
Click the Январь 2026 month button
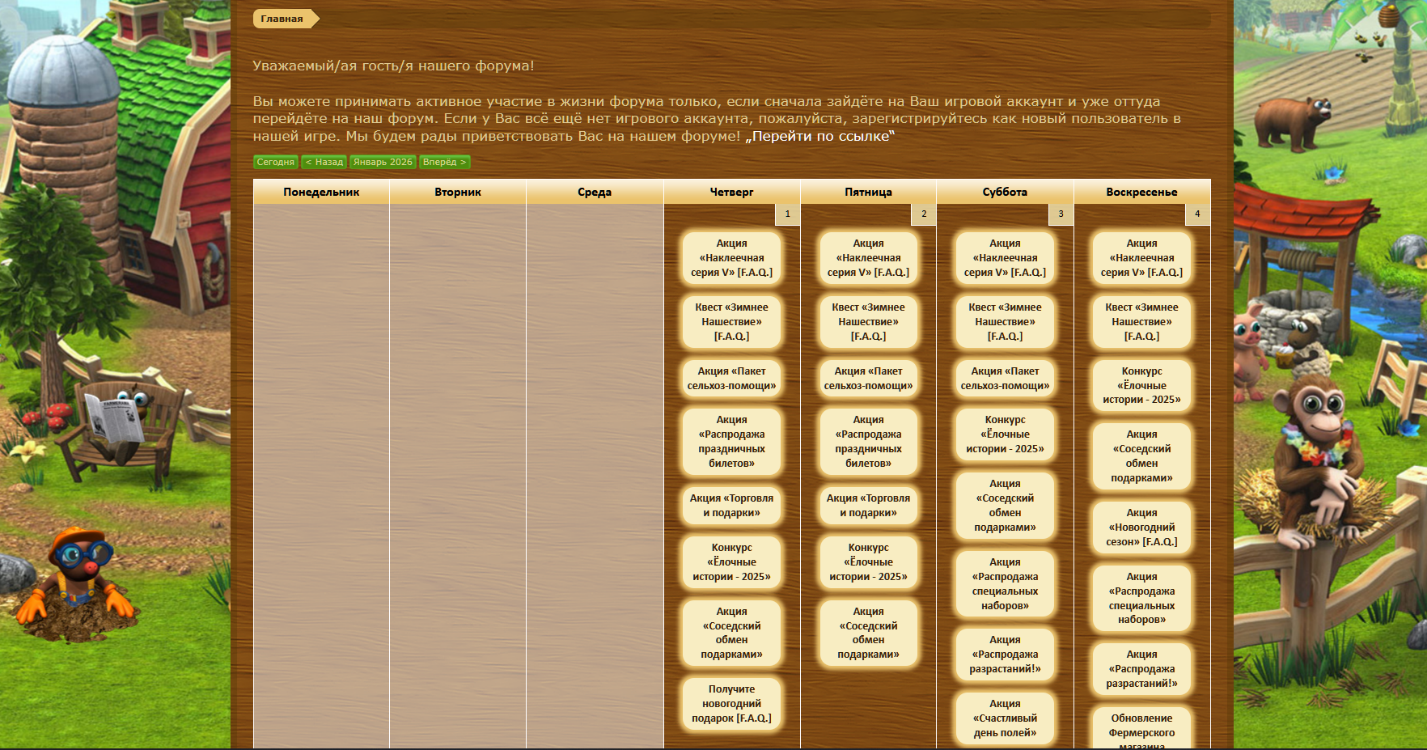point(383,162)
